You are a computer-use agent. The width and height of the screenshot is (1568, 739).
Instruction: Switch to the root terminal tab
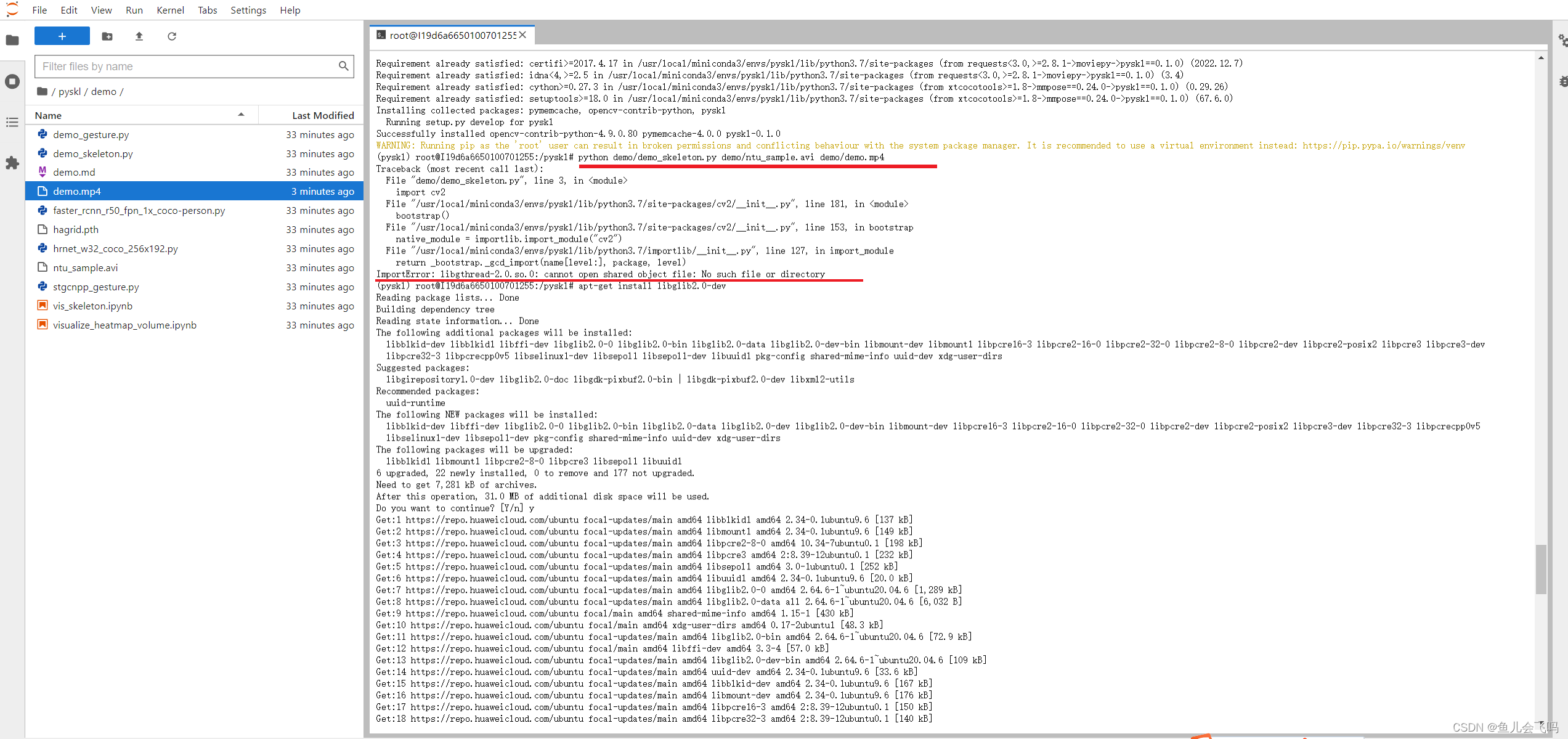click(451, 35)
